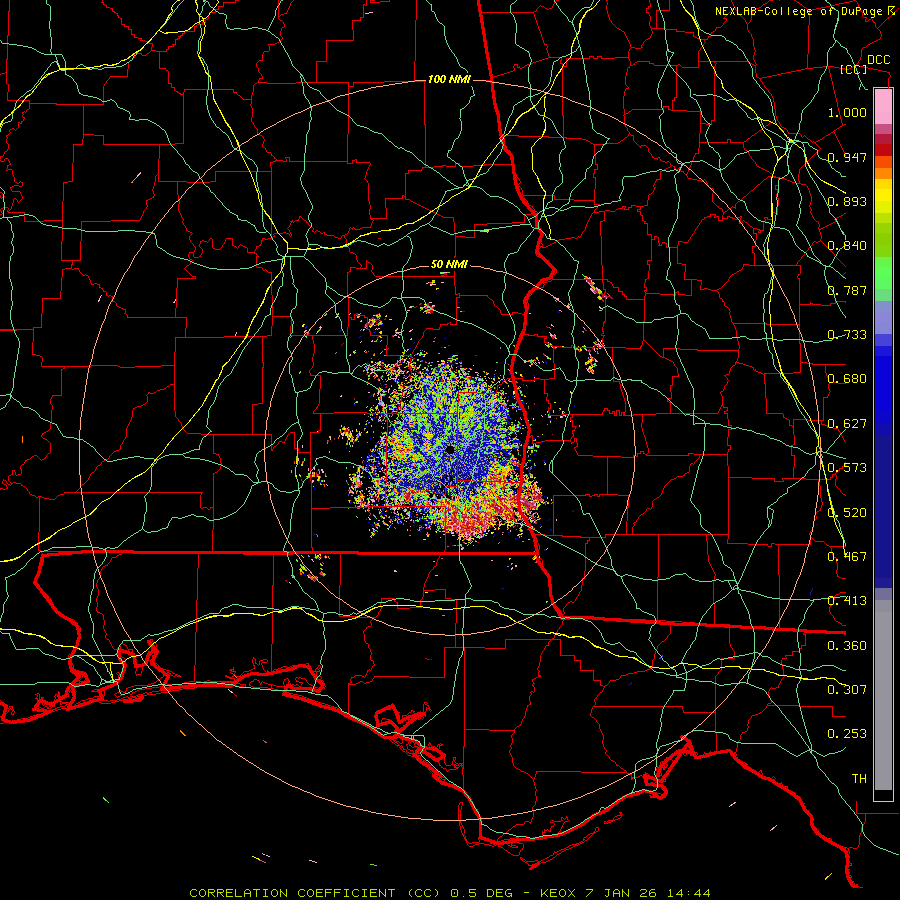Click the DCC label above the color scale

coord(878,60)
